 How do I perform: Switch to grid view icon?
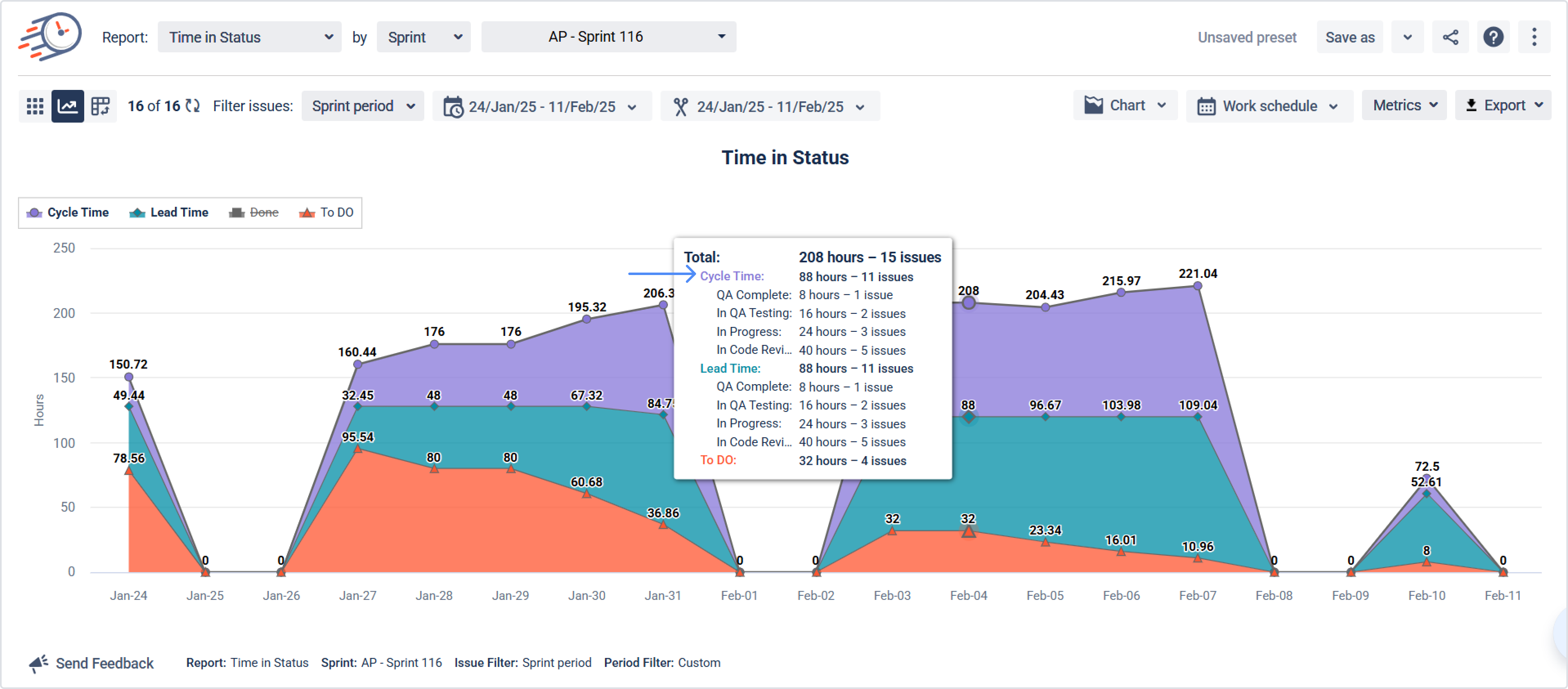point(35,106)
